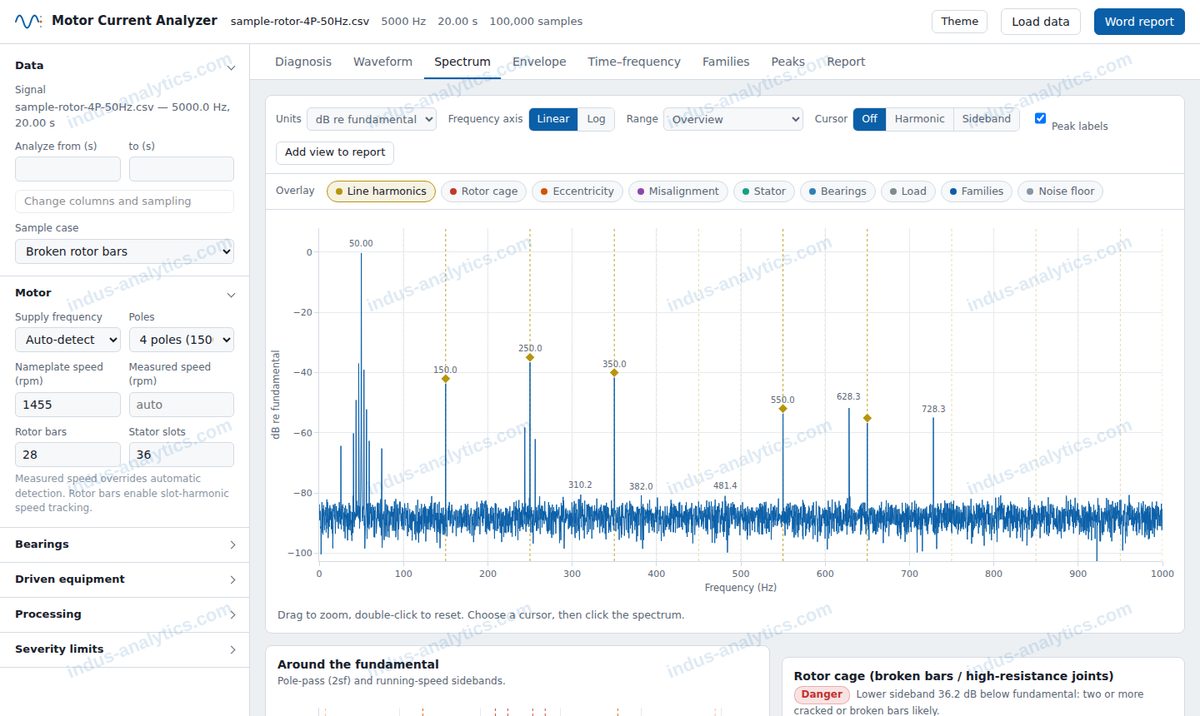Collapse the Data section in the sidebar
1200x716 pixels.
tap(124, 65)
